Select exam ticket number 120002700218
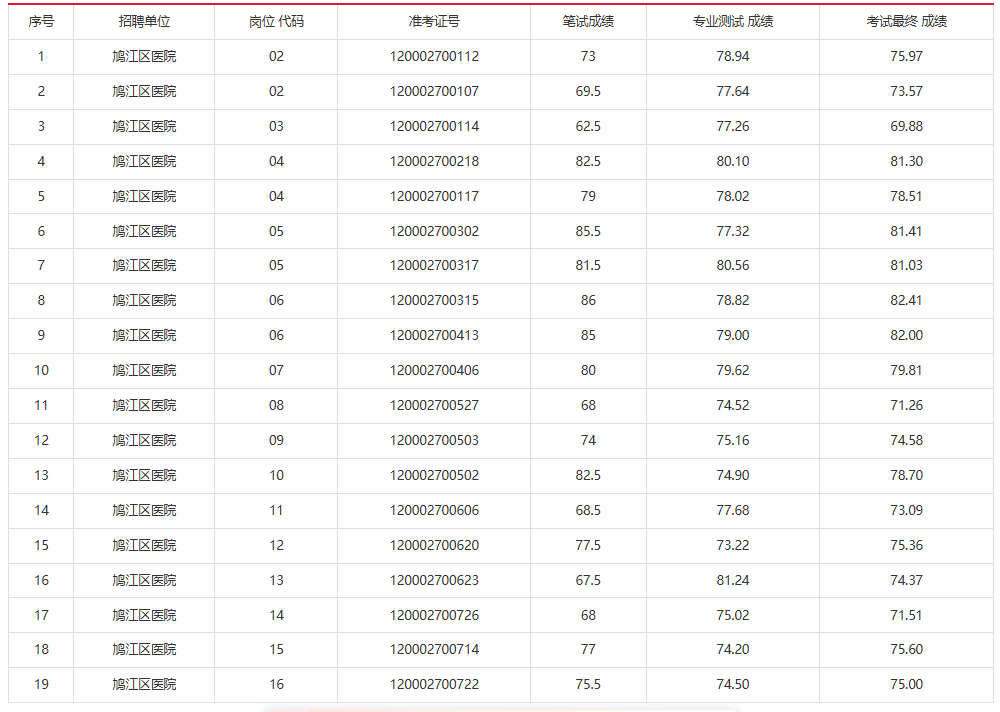This screenshot has height=712, width=1000. (434, 162)
